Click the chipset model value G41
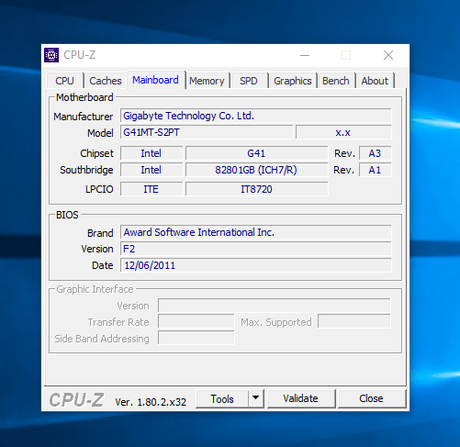This screenshot has width=460, height=447. coord(256,153)
